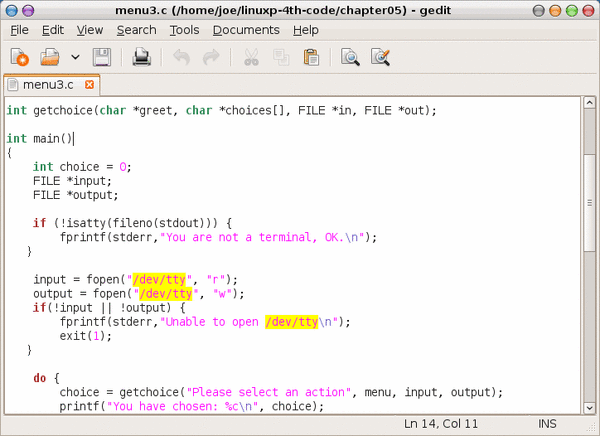Viewport: 600px width, 436px height.
Task: Paste from clipboard icon
Action: click(x=311, y=57)
